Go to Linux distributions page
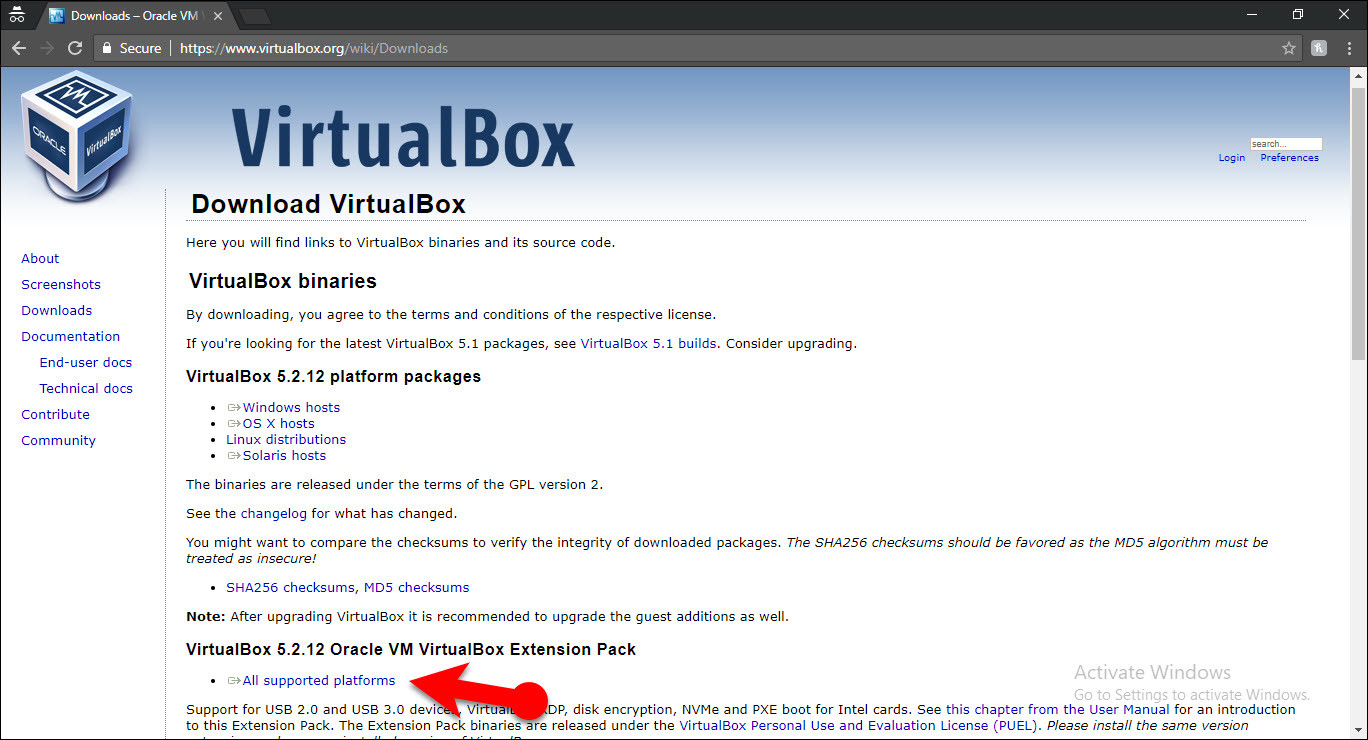This screenshot has width=1368, height=740. click(286, 439)
